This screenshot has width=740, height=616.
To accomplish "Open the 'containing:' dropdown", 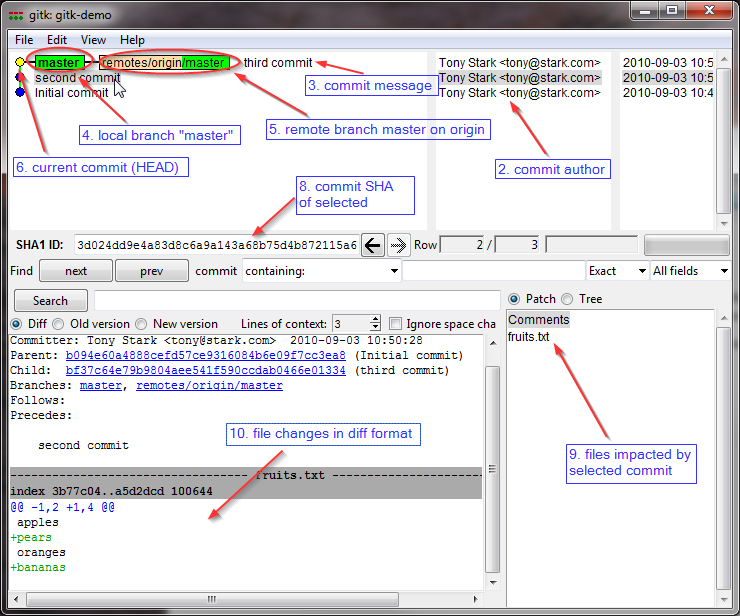I will coord(321,271).
